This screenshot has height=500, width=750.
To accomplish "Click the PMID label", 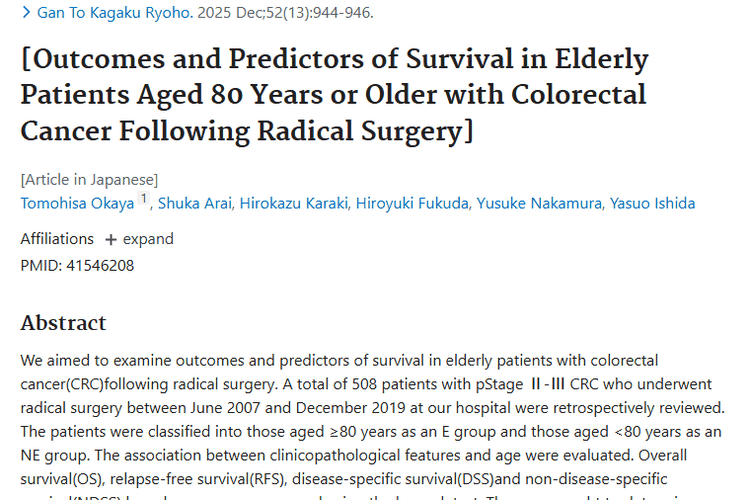I will pos(39,265).
